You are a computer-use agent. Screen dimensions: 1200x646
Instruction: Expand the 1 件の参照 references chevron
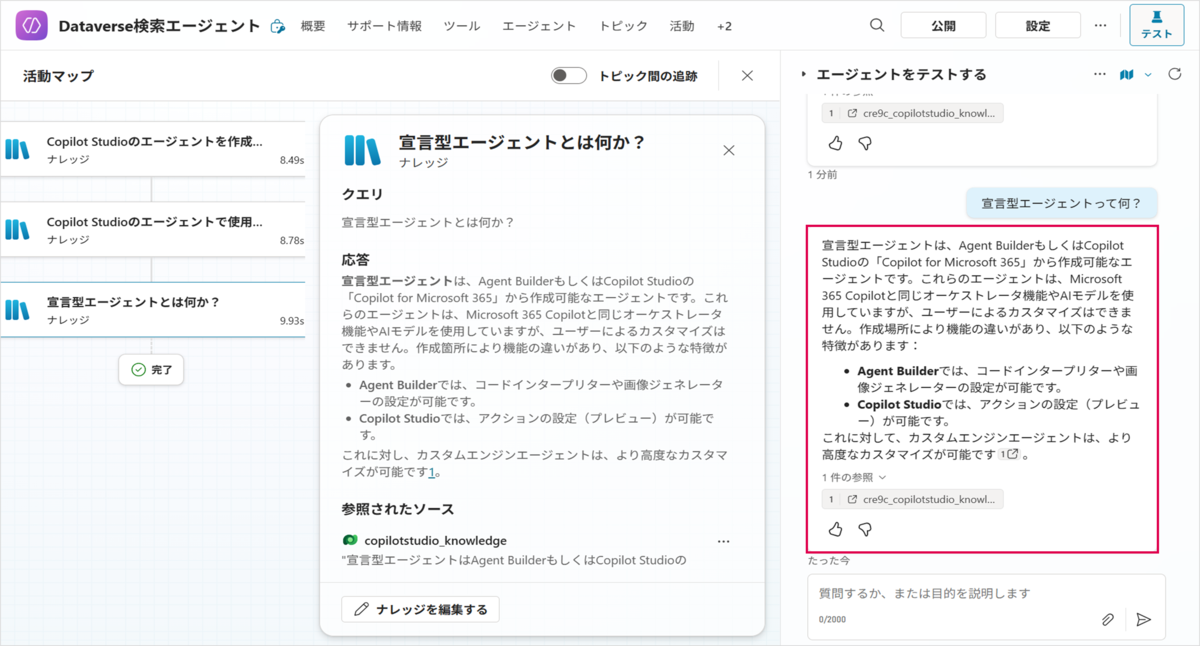882,478
